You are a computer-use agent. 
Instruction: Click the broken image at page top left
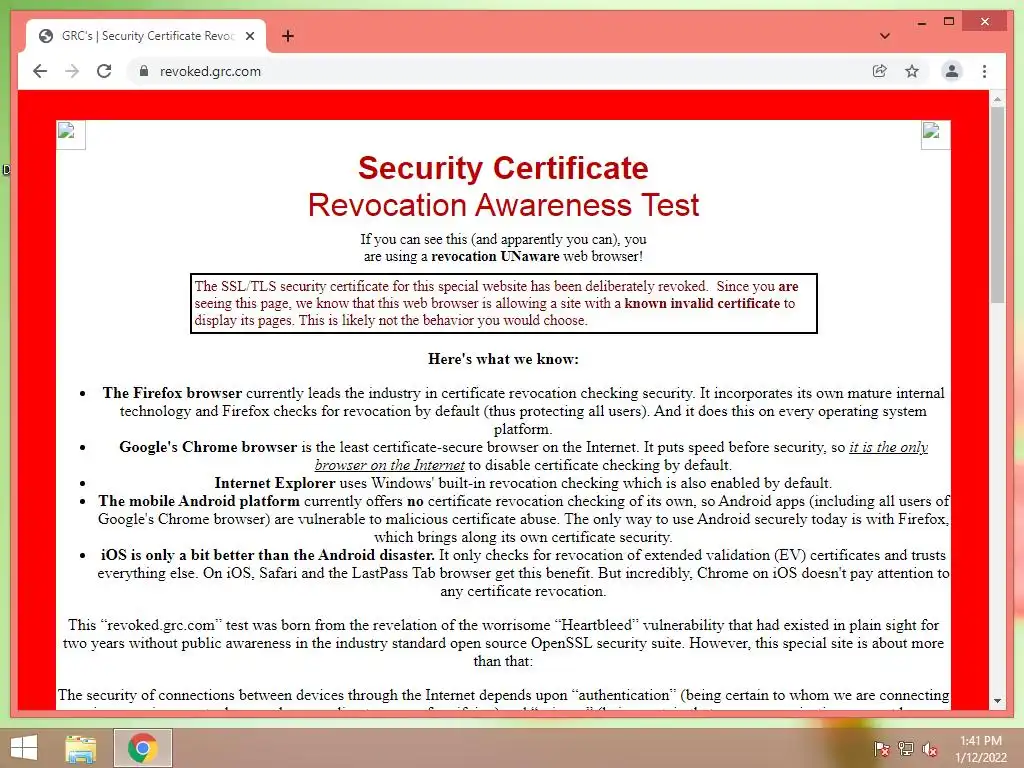coord(70,135)
